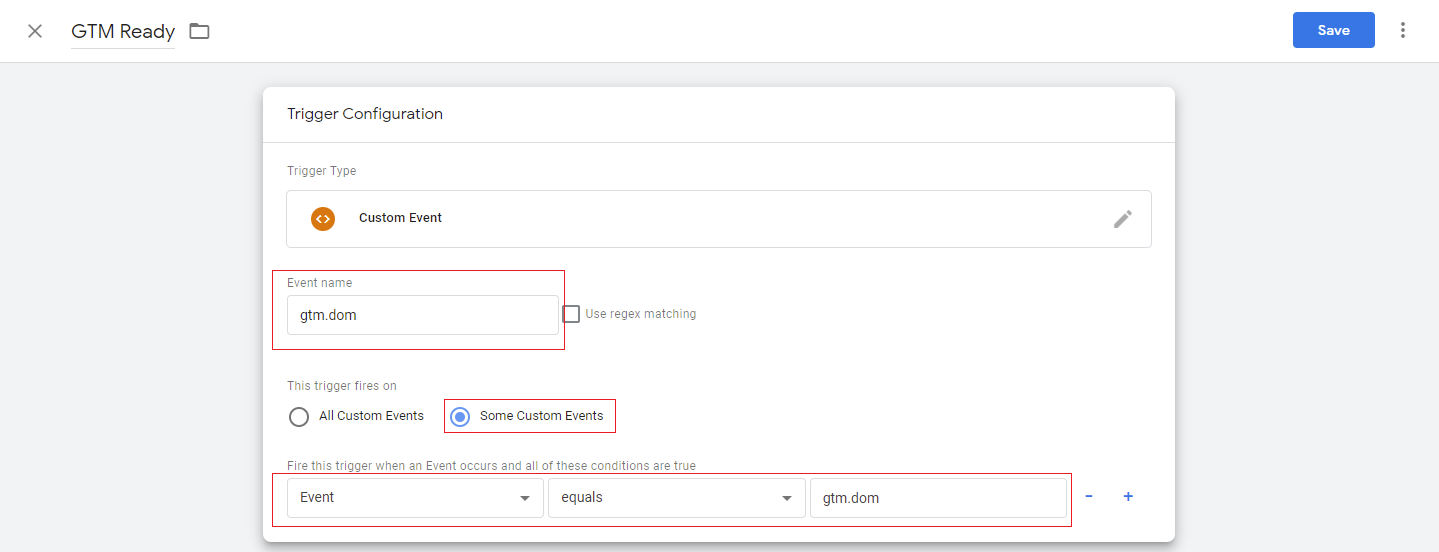
Task: Add a new condition with the plus icon
Action: pos(1128,496)
